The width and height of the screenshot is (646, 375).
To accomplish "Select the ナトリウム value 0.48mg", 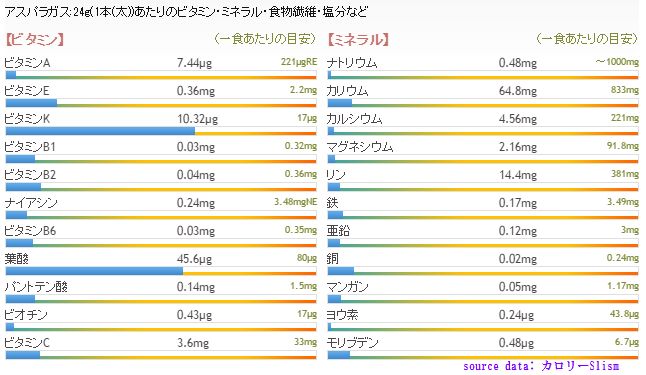I will (x=517, y=63).
